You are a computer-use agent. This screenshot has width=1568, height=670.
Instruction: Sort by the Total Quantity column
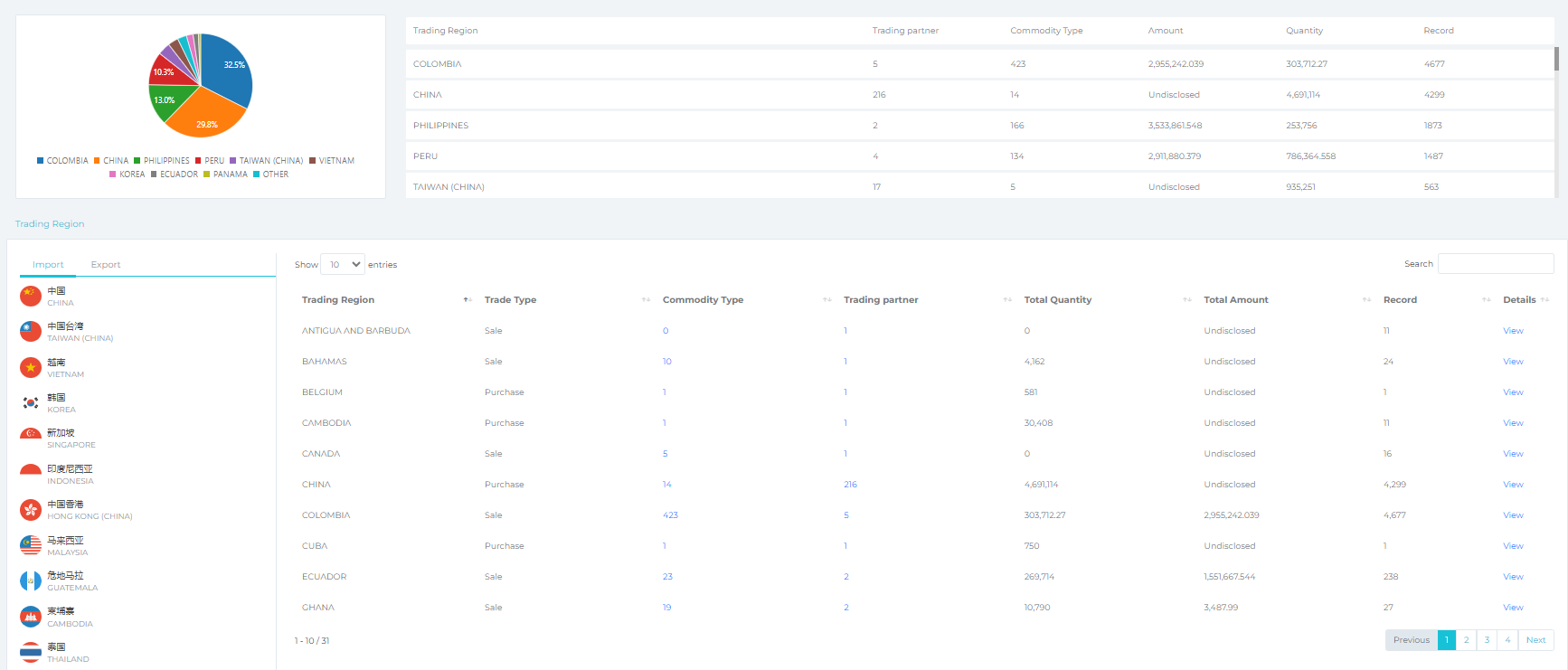point(1057,300)
